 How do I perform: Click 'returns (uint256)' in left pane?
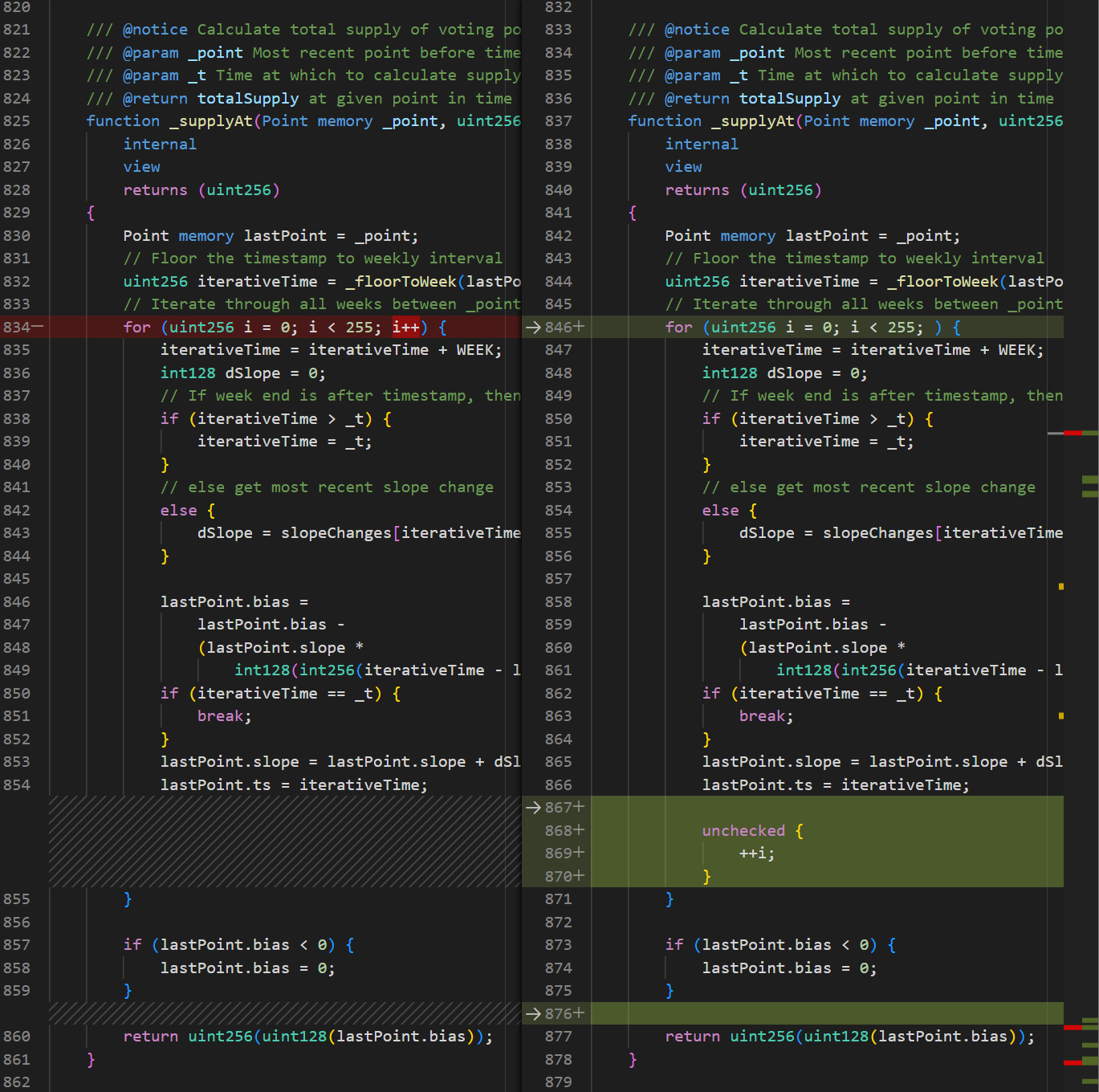click(201, 189)
